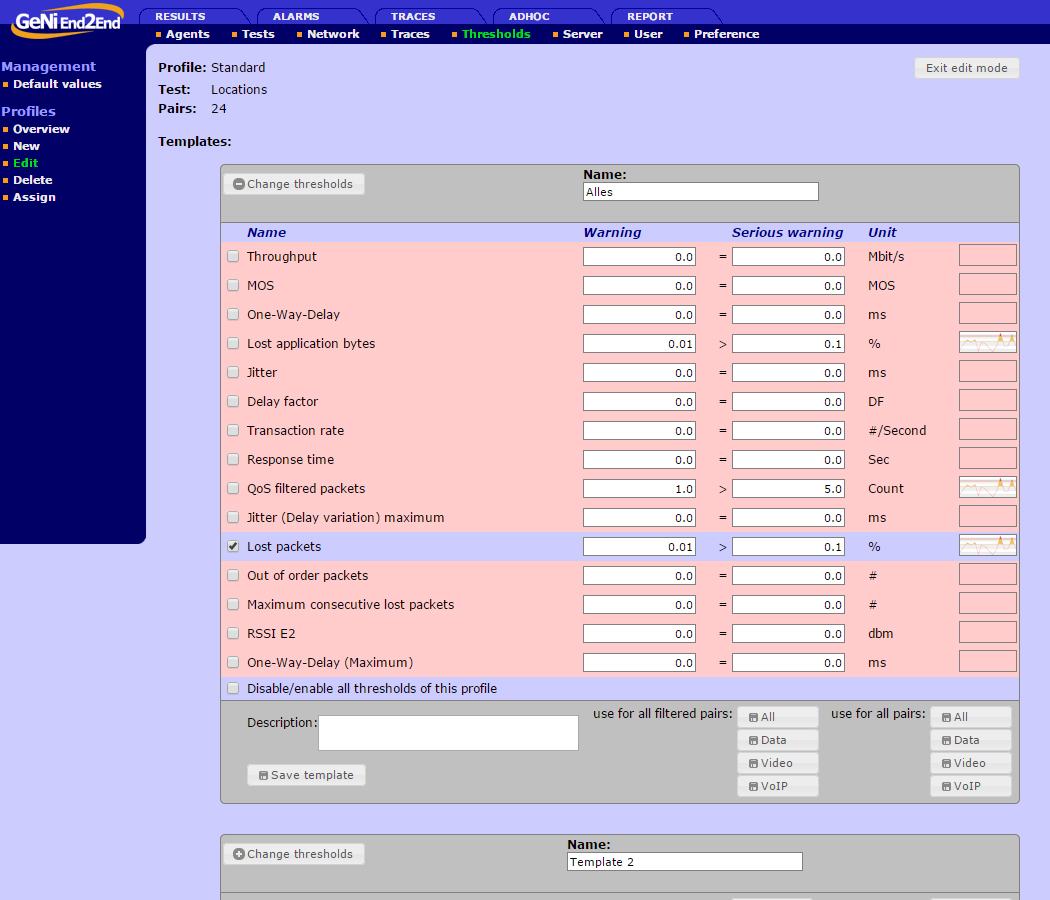Click Data under use for all pairs
Image resolution: width=1050 pixels, height=900 pixels.
970,740
